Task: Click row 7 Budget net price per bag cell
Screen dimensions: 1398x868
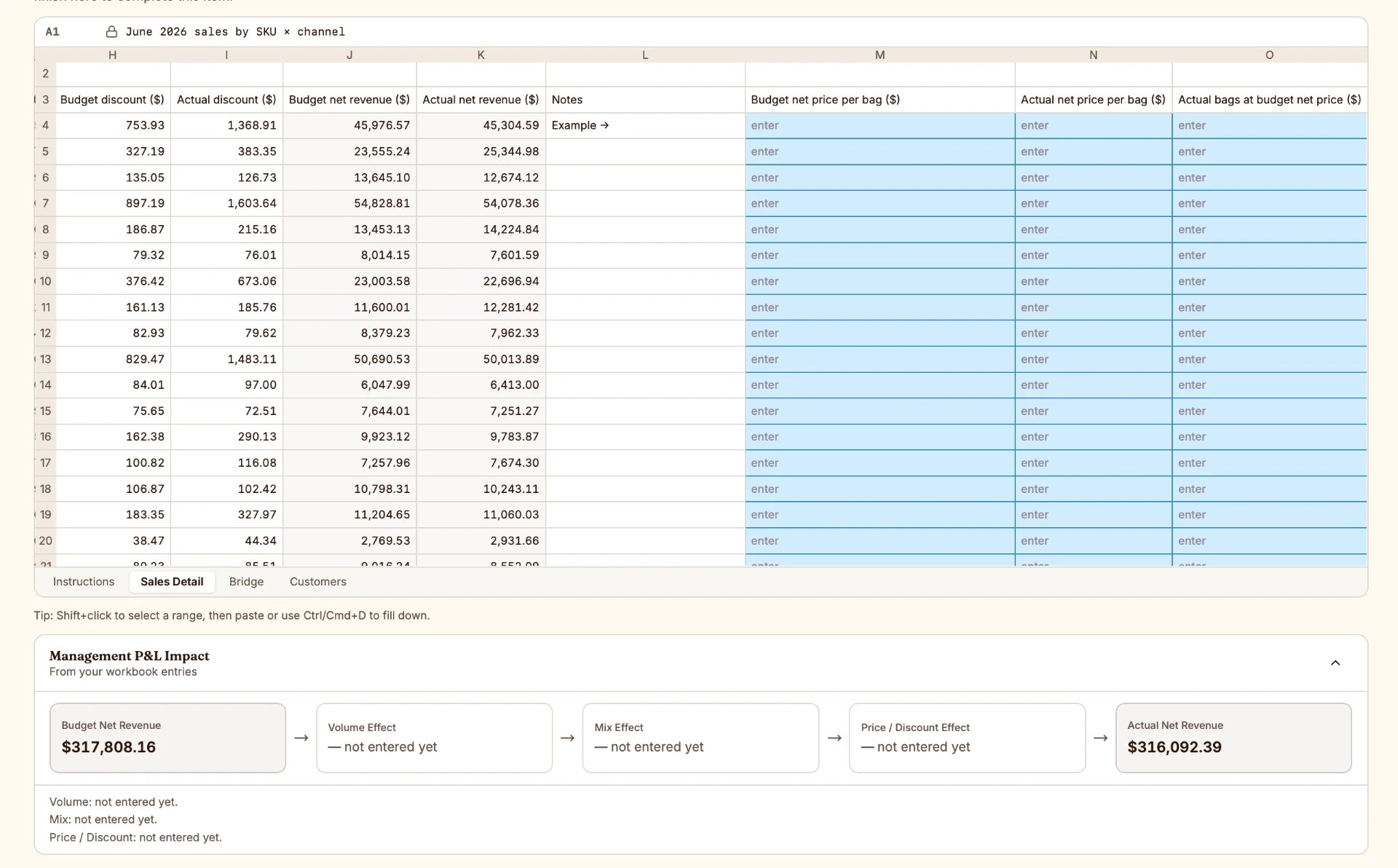Action: (880, 203)
